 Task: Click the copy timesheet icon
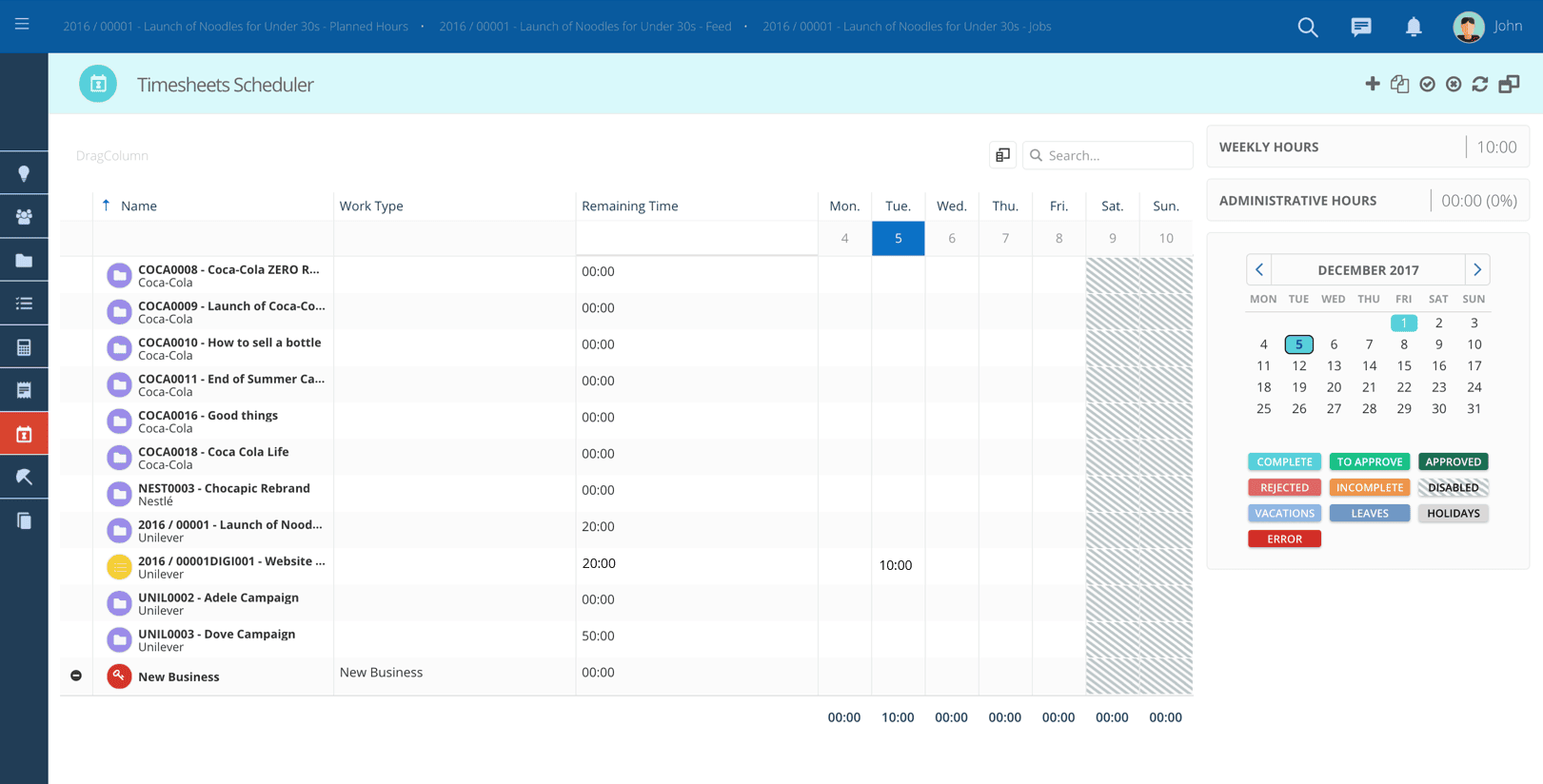coord(1399,84)
